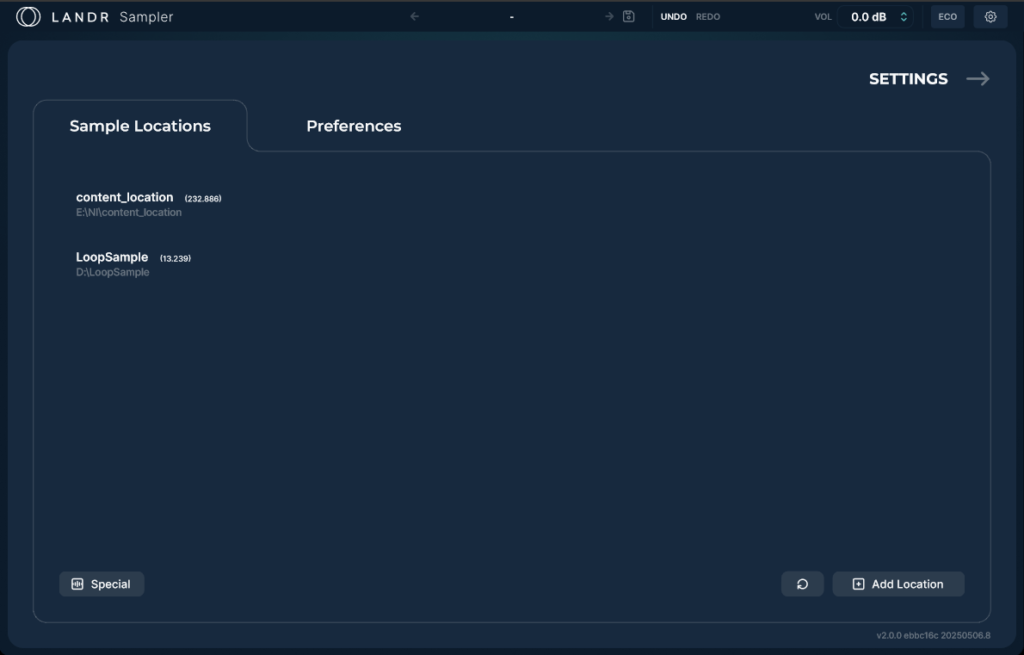The width and height of the screenshot is (1024, 655).
Task: Click the LANDR logo icon
Action: [28, 17]
